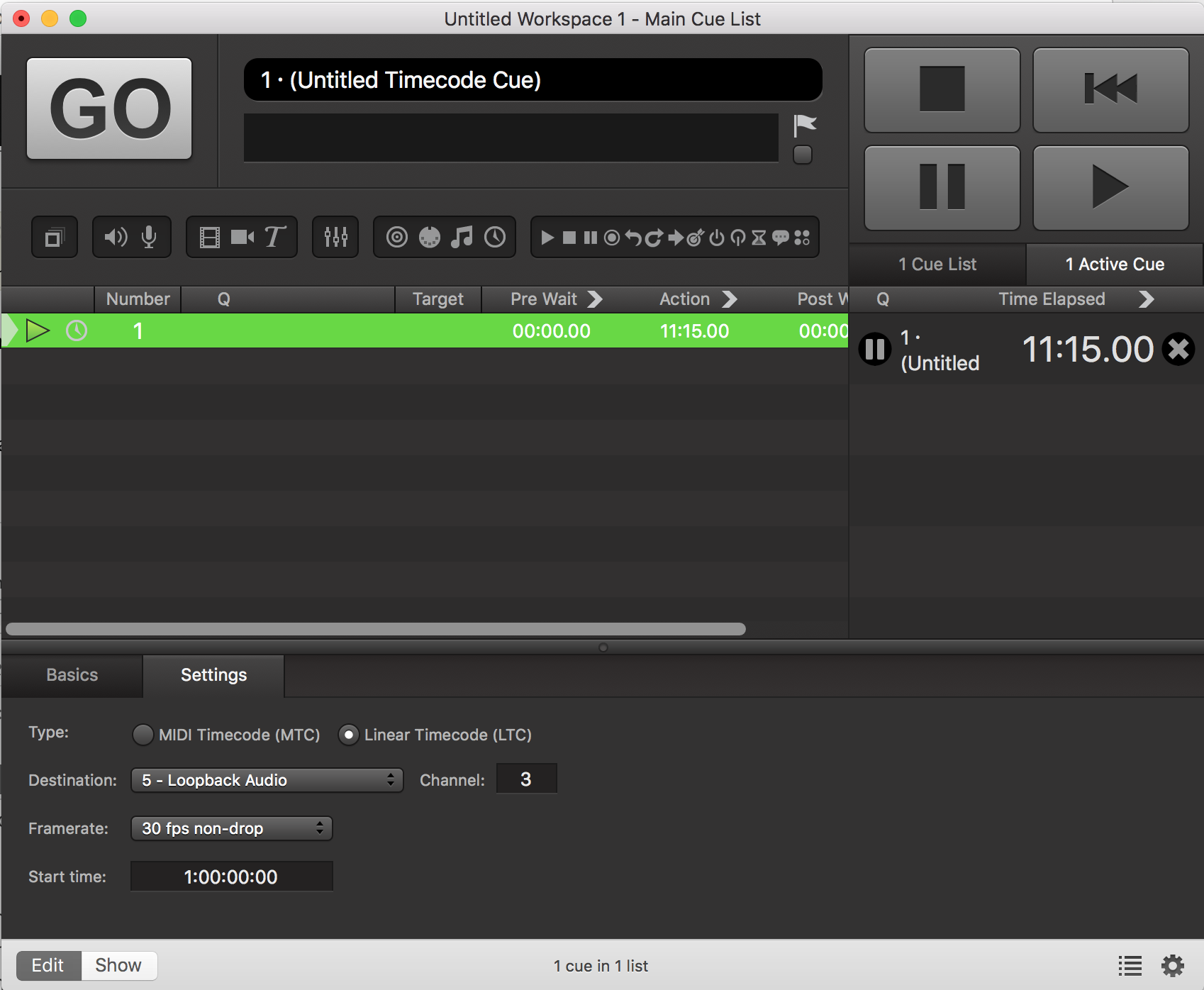The width and height of the screenshot is (1204, 990).
Task: Add an Audio cue with the speaker icon
Action: pos(116,237)
